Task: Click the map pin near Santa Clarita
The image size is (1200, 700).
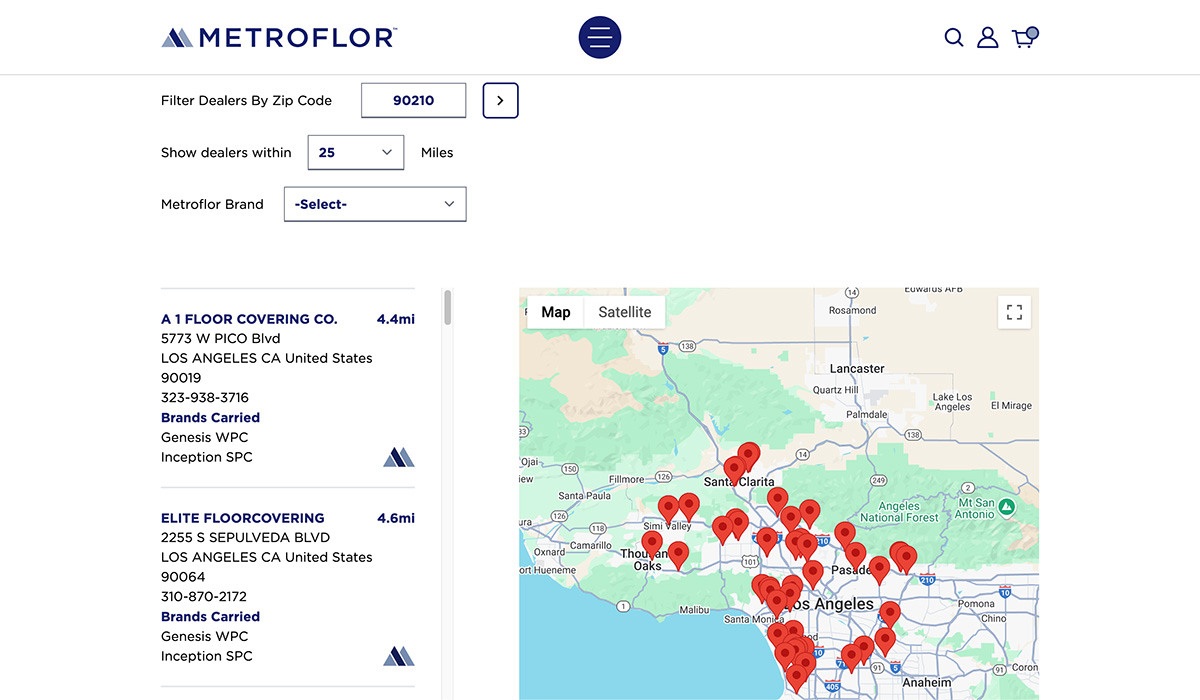Action: [x=748, y=454]
